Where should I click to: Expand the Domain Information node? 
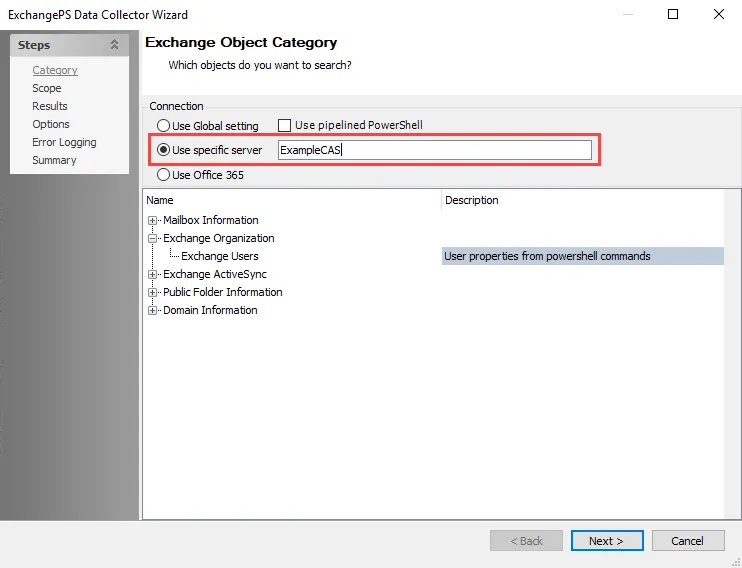(152, 311)
